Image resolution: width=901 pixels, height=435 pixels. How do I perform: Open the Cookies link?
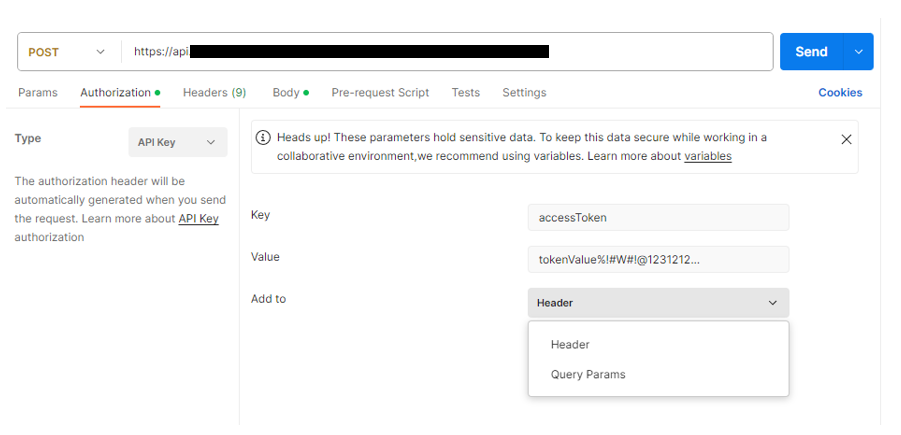point(840,93)
